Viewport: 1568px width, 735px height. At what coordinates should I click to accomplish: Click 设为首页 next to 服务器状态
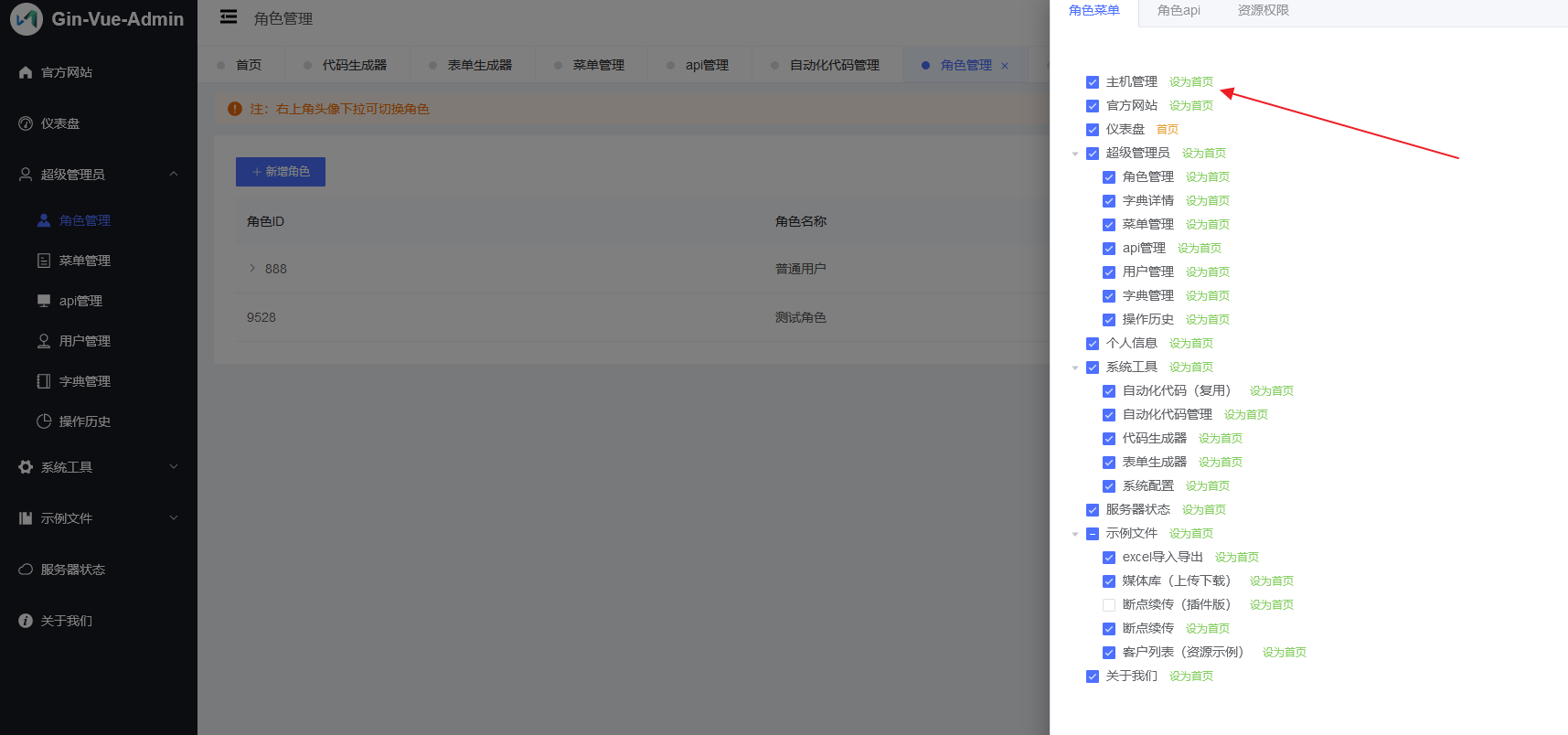click(1204, 510)
